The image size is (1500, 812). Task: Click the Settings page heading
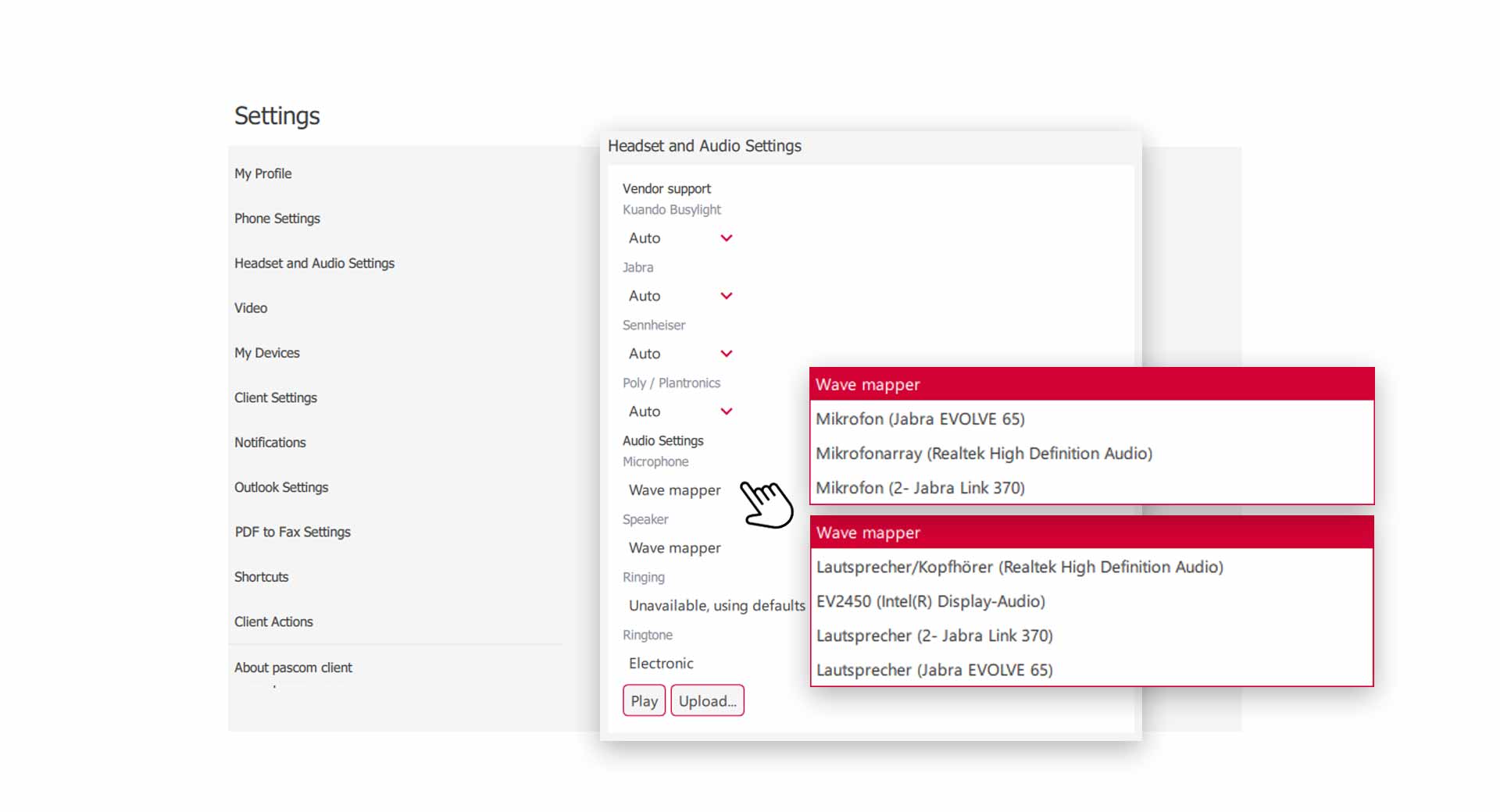coord(277,116)
